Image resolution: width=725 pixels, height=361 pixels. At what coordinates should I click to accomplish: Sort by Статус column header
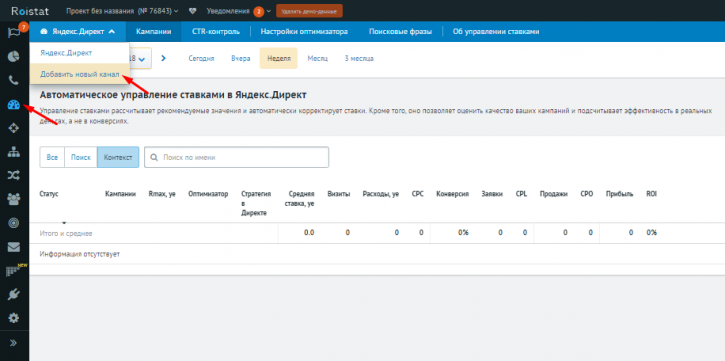[49, 194]
